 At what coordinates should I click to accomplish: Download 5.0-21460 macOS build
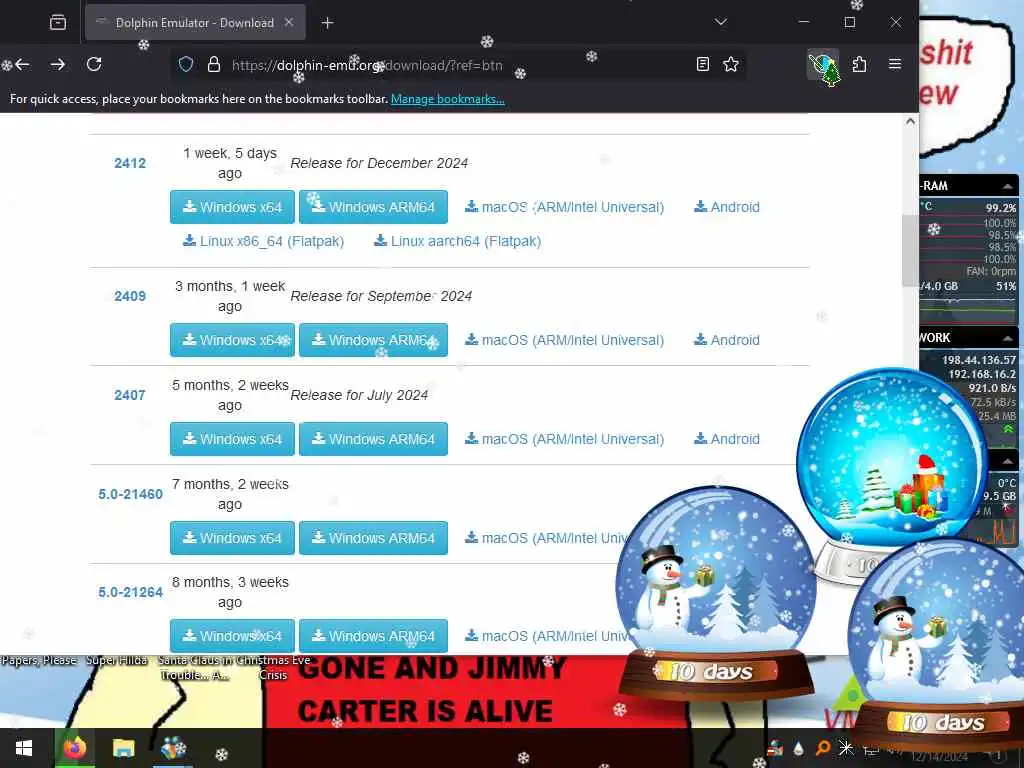pos(546,538)
